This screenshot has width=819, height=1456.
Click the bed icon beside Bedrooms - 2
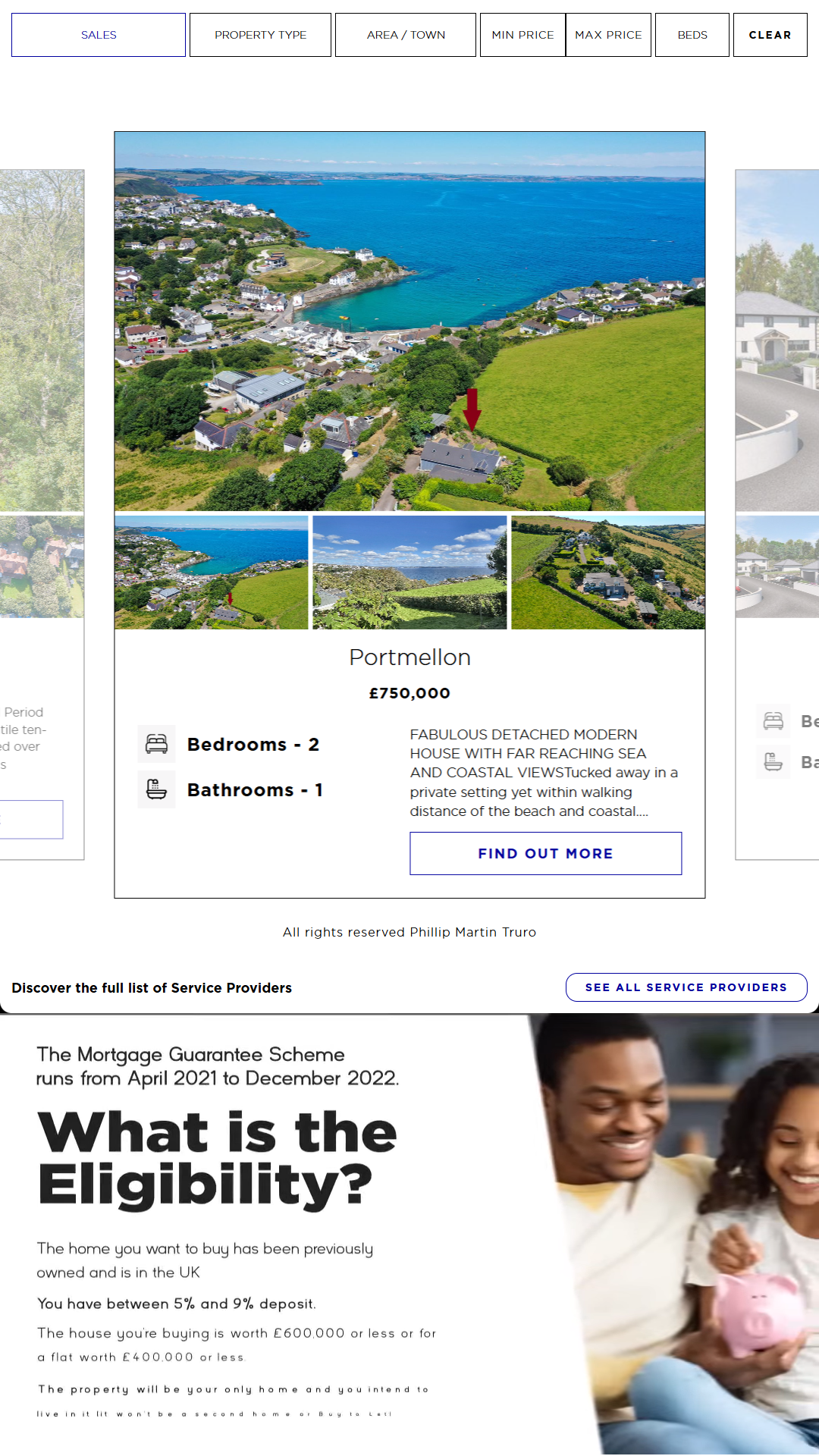[156, 744]
